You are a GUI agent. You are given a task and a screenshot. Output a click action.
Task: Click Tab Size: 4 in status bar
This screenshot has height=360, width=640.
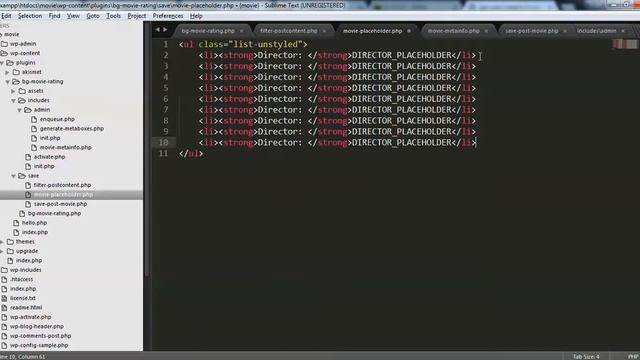586,357
